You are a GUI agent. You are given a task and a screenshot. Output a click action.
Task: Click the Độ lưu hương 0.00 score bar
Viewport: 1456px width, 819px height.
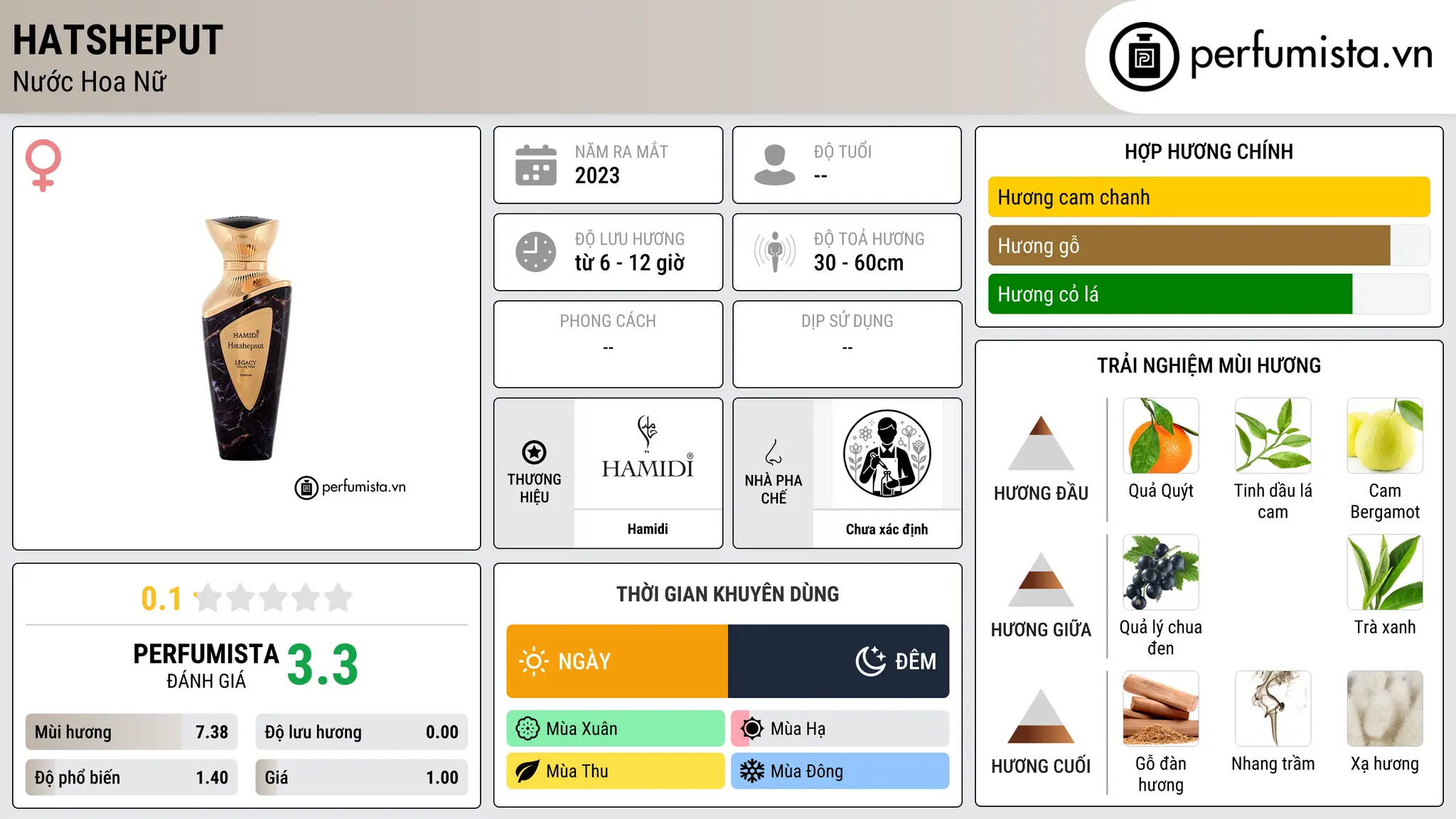[361, 732]
